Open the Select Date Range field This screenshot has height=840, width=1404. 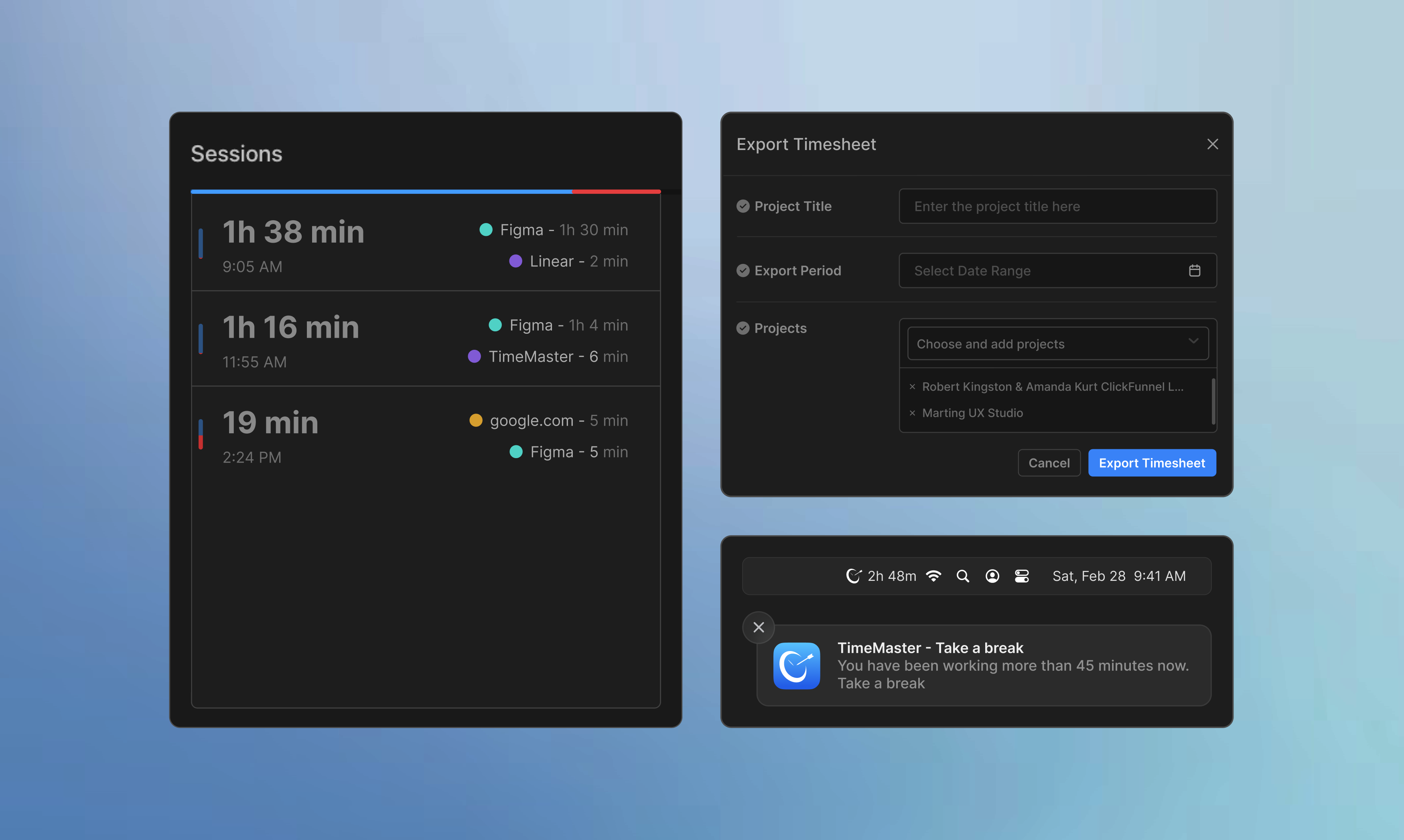pyautogui.click(x=1057, y=270)
